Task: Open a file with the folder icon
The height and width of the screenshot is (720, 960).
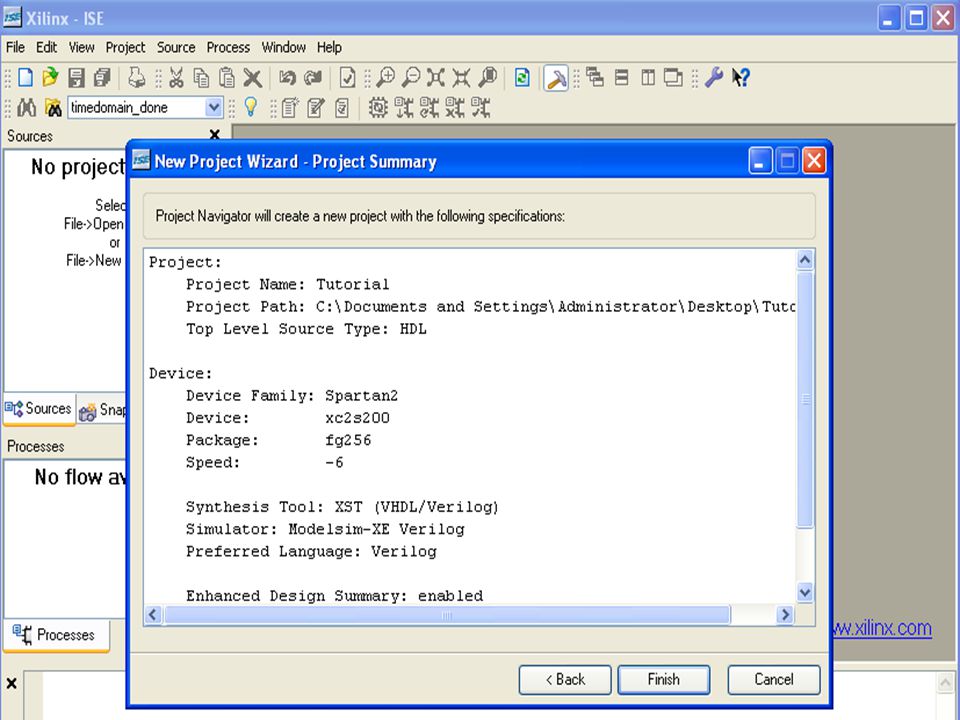Action: (x=50, y=78)
